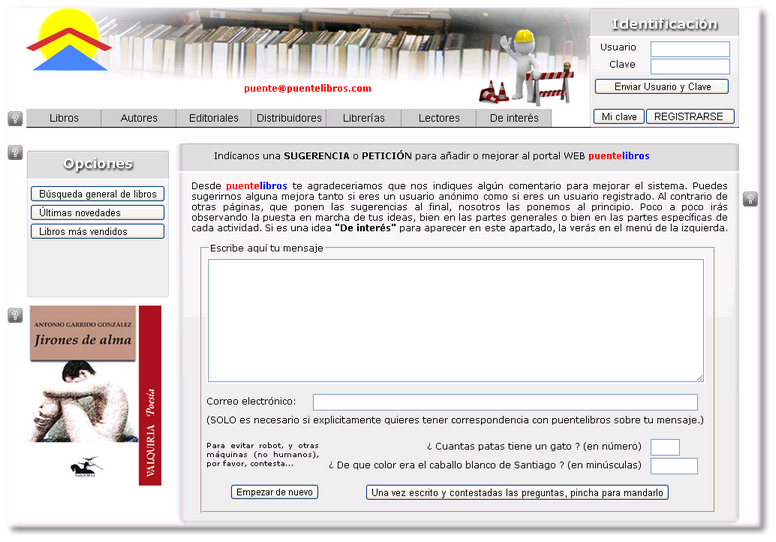
Task: Open Últimas novedades option
Action: 97,213
